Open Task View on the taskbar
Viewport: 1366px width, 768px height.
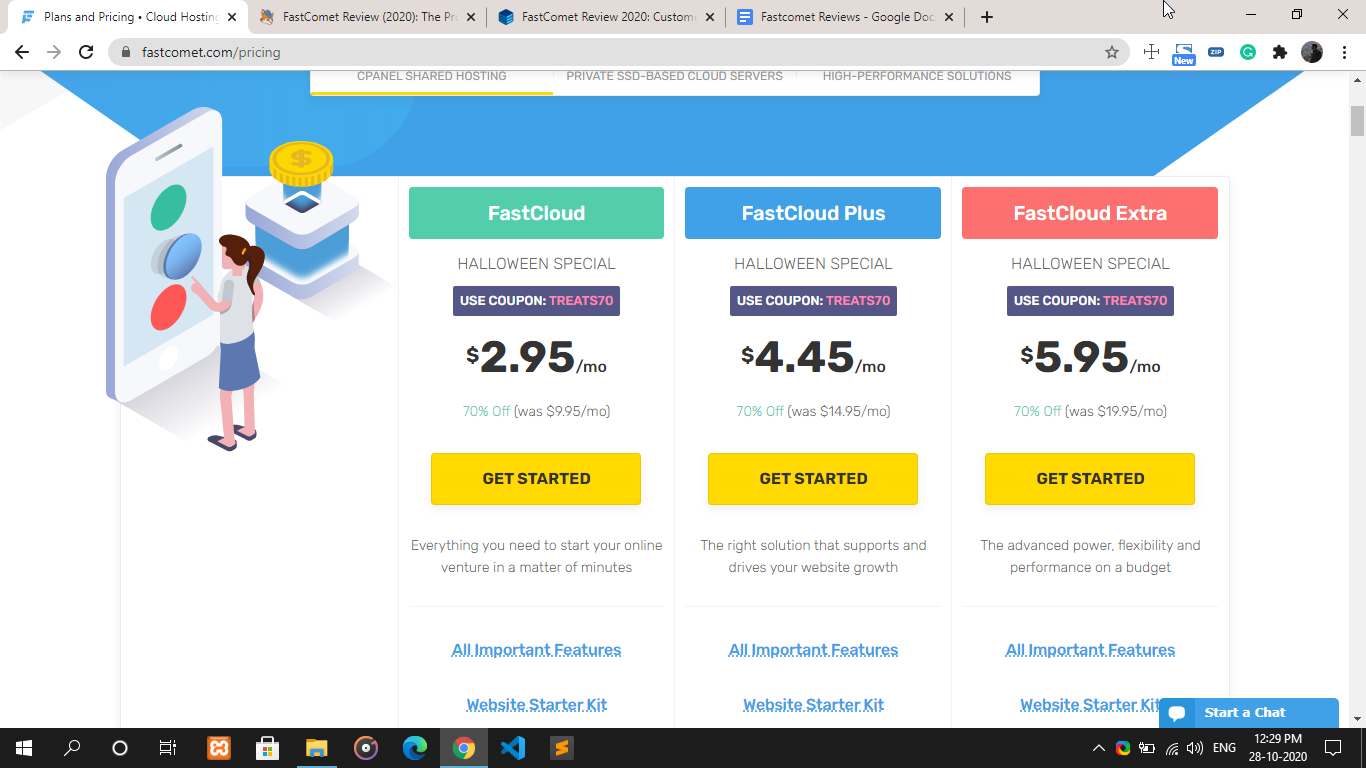coord(168,747)
